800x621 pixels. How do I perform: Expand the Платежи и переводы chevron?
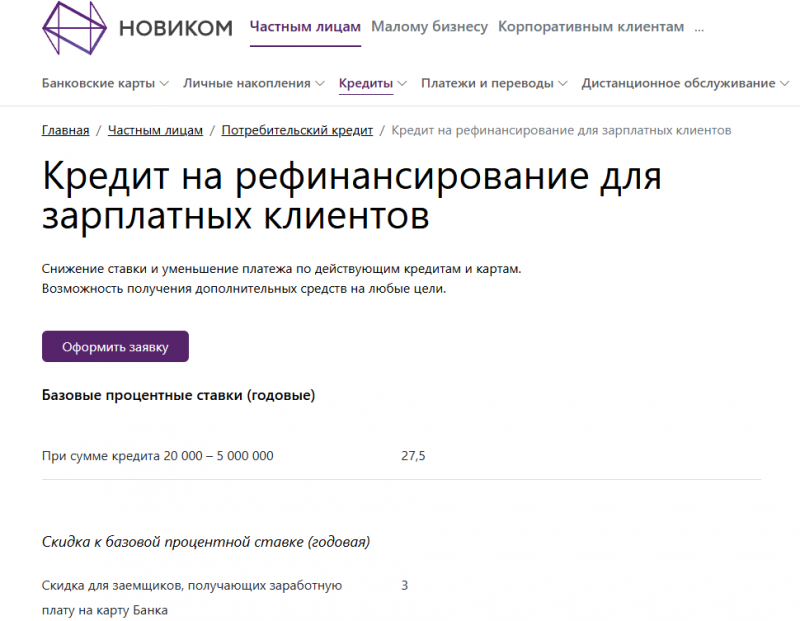[x=561, y=83]
